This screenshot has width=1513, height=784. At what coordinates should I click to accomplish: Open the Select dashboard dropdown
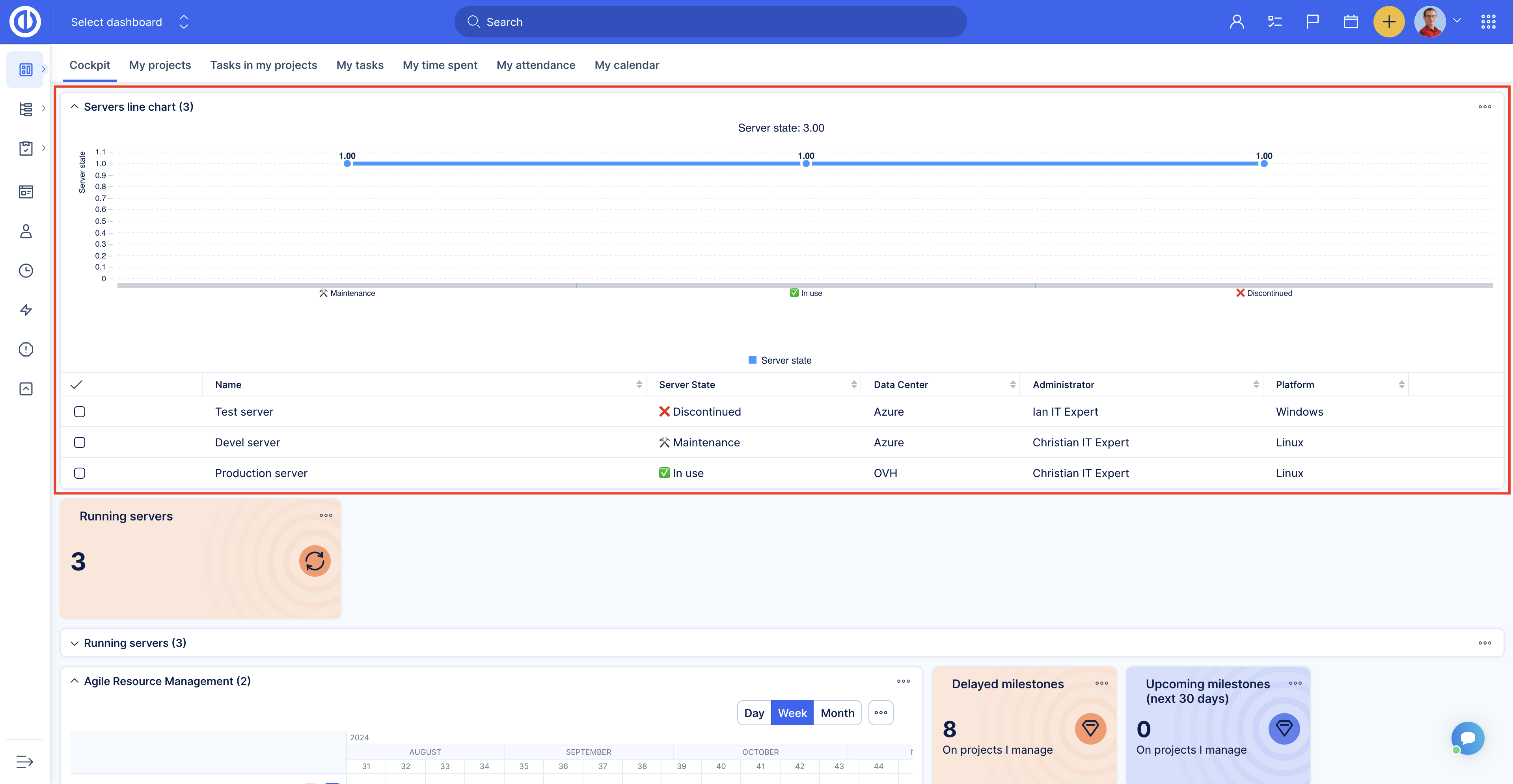click(x=129, y=22)
